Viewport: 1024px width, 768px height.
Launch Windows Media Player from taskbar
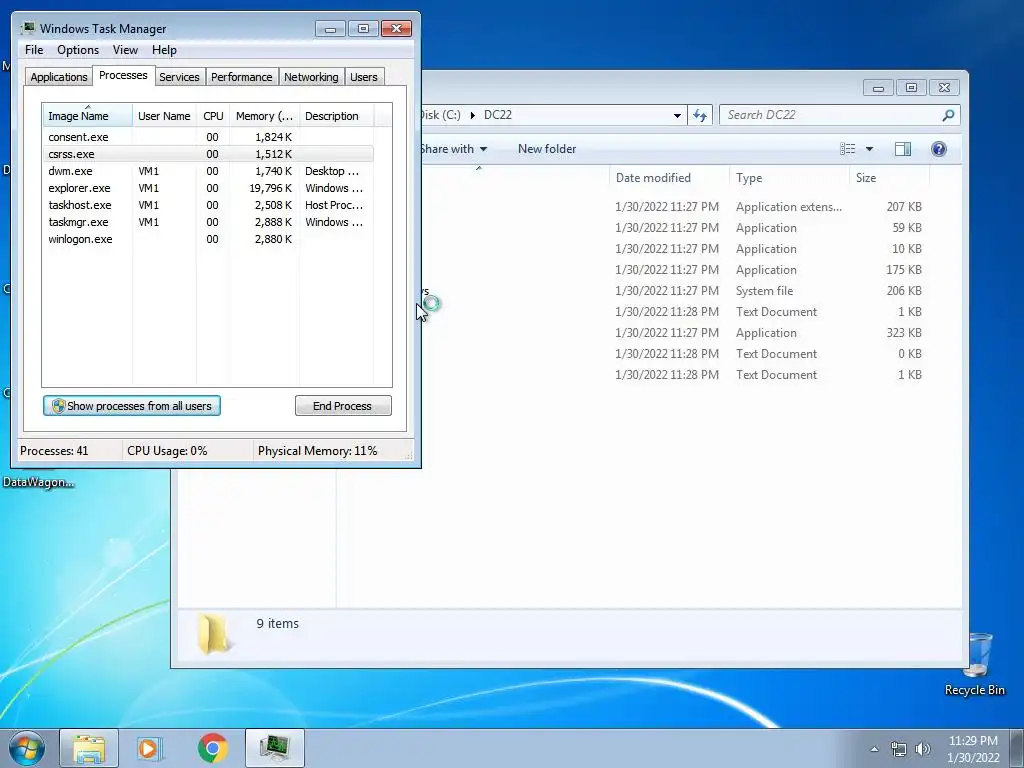point(149,748)
